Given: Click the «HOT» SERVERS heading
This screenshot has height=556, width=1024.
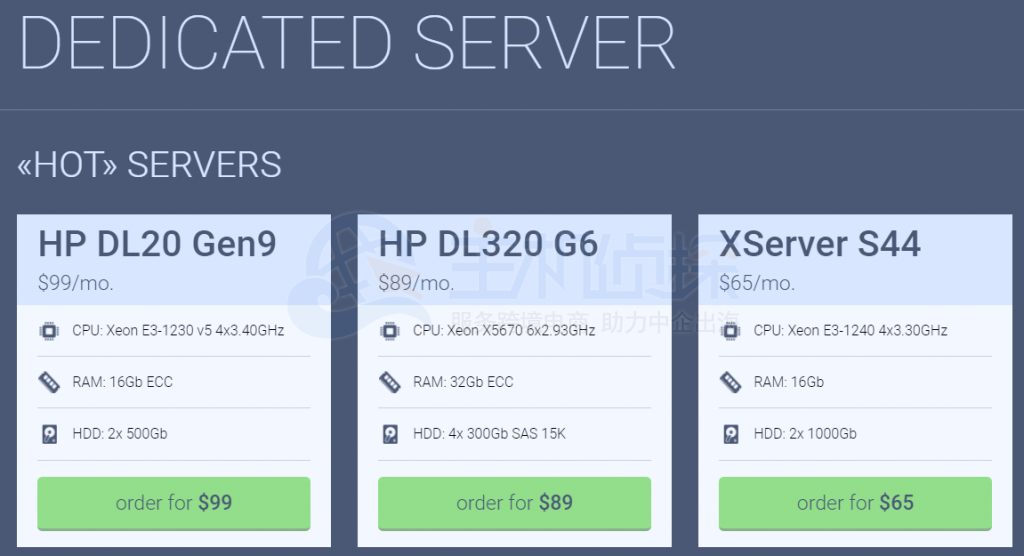Looking at the screenshot, I should tap(150, 165).
